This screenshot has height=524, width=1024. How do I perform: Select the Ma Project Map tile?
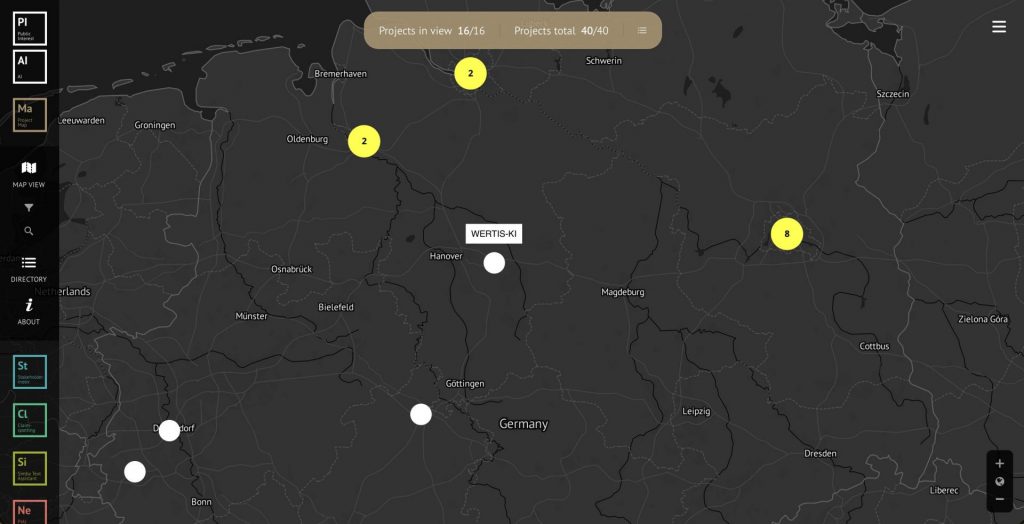pos(30,115)
